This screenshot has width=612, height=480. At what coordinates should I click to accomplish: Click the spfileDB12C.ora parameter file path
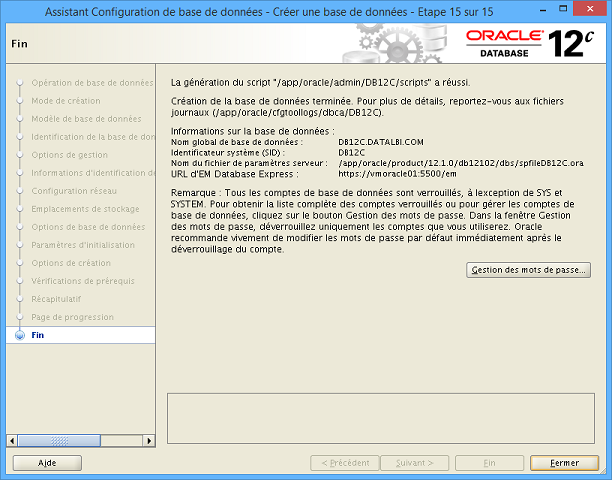(461, 163)
